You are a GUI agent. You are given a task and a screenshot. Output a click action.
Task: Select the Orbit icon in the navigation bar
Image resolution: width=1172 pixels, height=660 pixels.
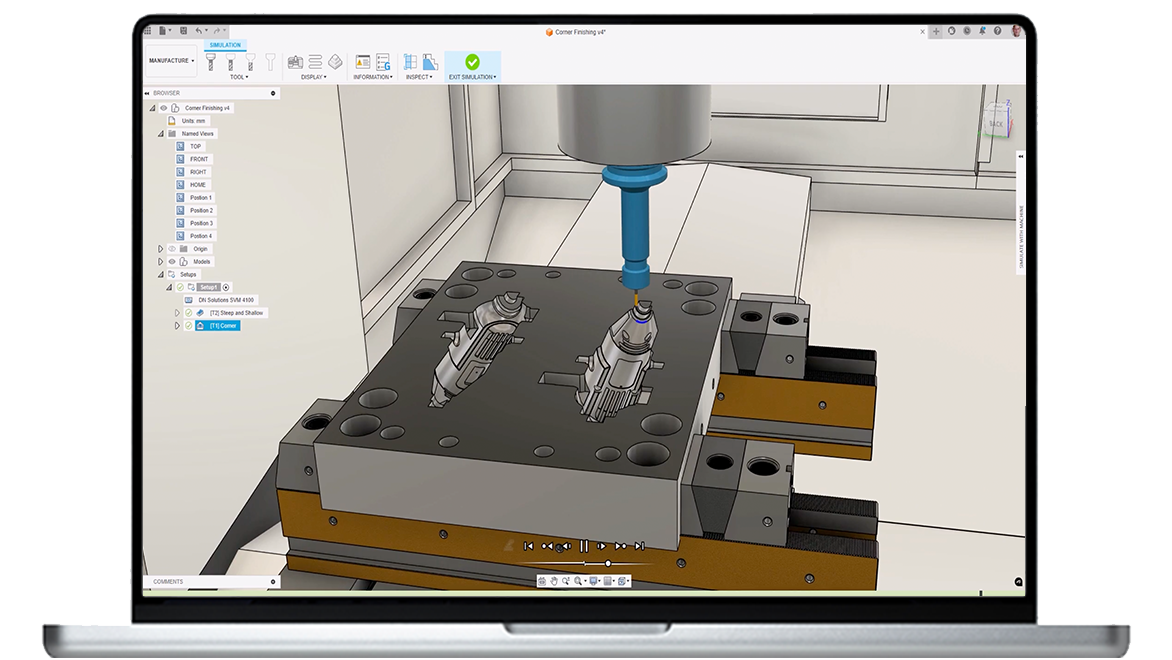[544, 581]
